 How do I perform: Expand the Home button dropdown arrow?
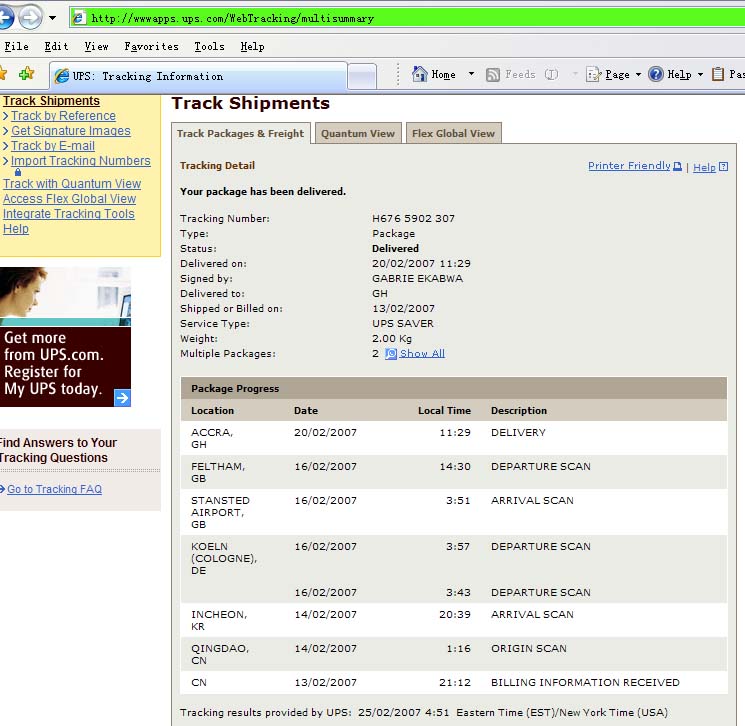pos(470,75)
